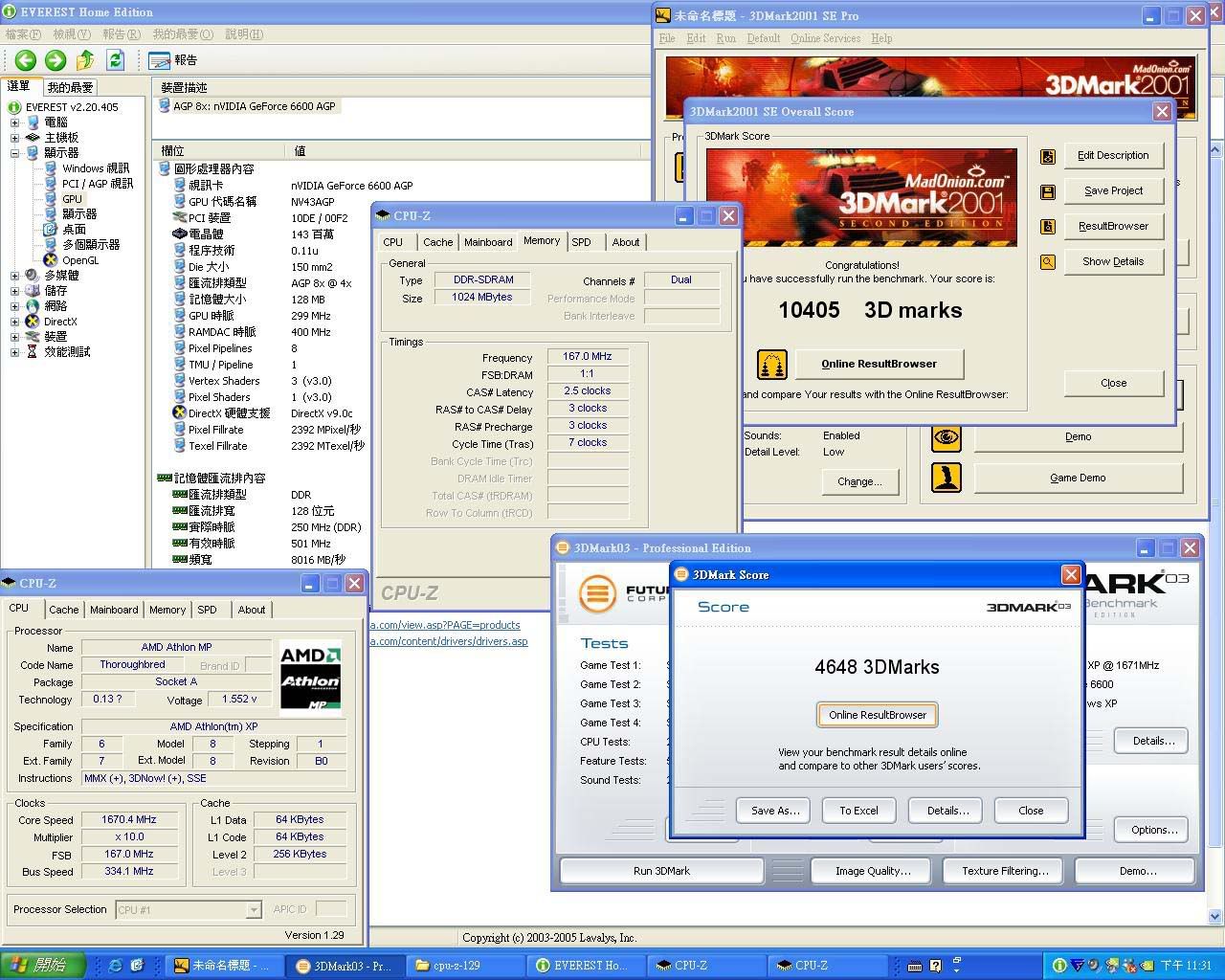
Task: Expand the 網路 tree node
Action: [x=14, y=306]
